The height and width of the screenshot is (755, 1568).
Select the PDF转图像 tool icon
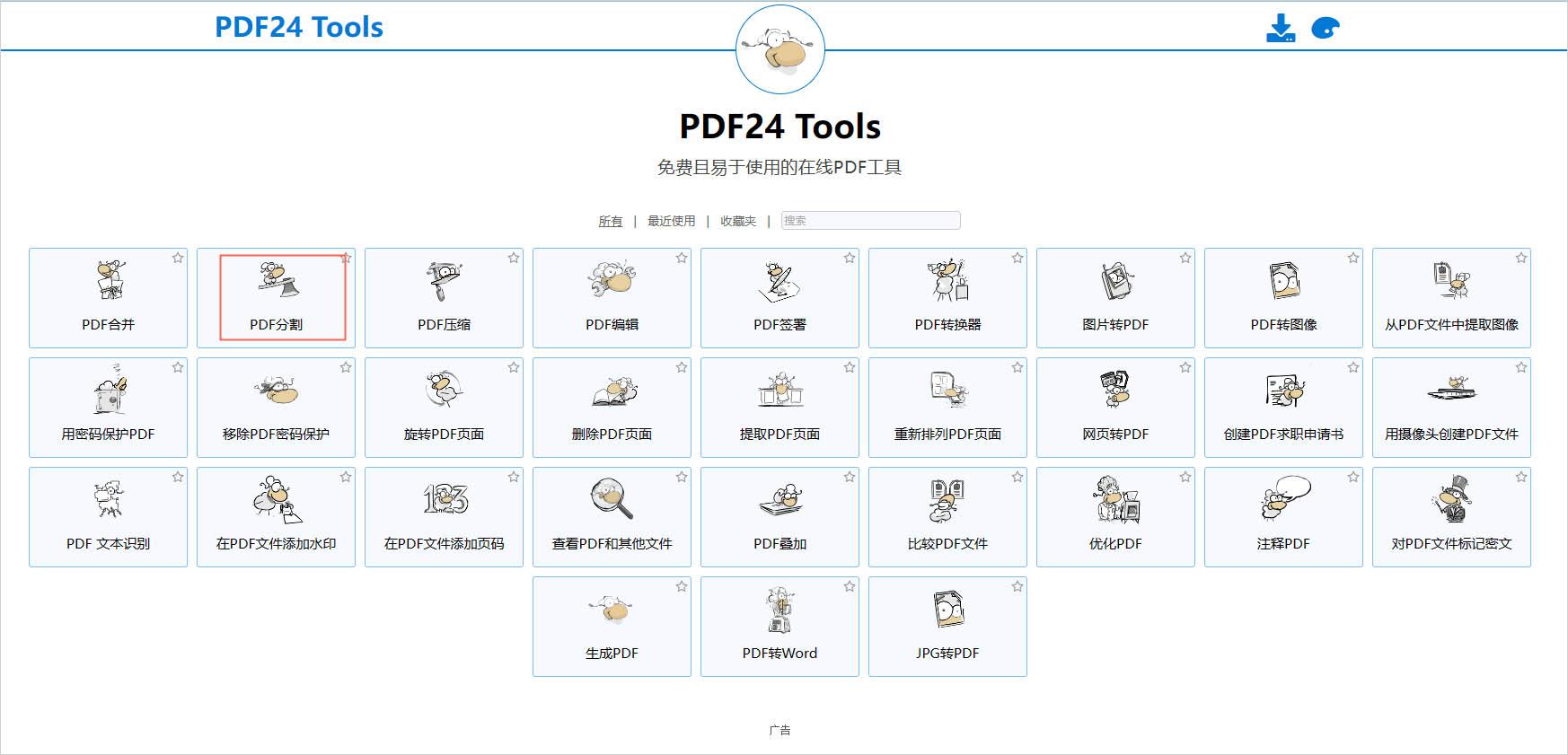1283,280
